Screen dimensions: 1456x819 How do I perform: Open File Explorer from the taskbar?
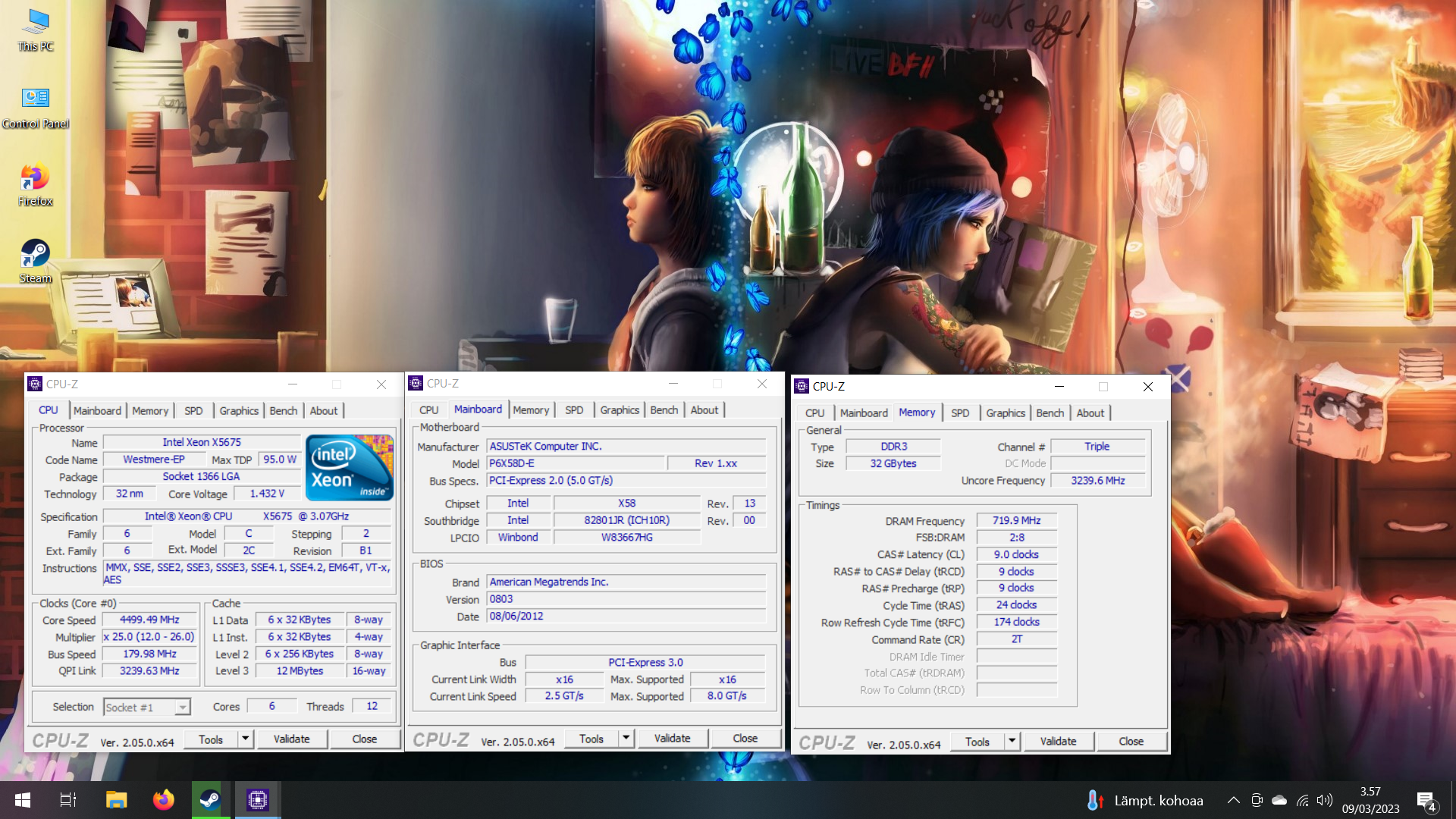tap(116, 800)
